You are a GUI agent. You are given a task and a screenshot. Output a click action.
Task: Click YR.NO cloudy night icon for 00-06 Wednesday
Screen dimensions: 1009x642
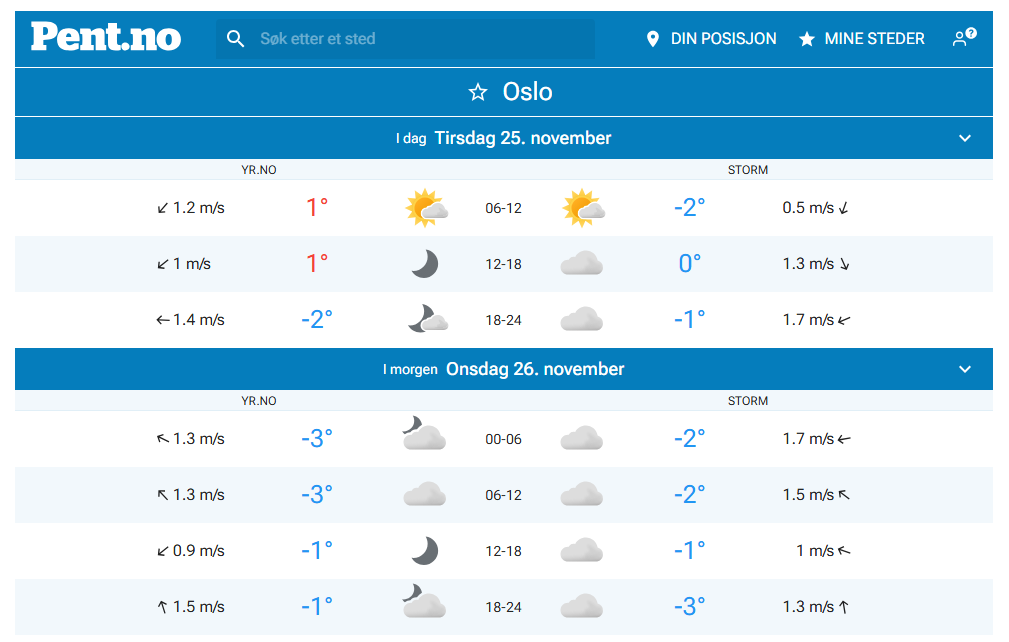click(x=424, y=436)
